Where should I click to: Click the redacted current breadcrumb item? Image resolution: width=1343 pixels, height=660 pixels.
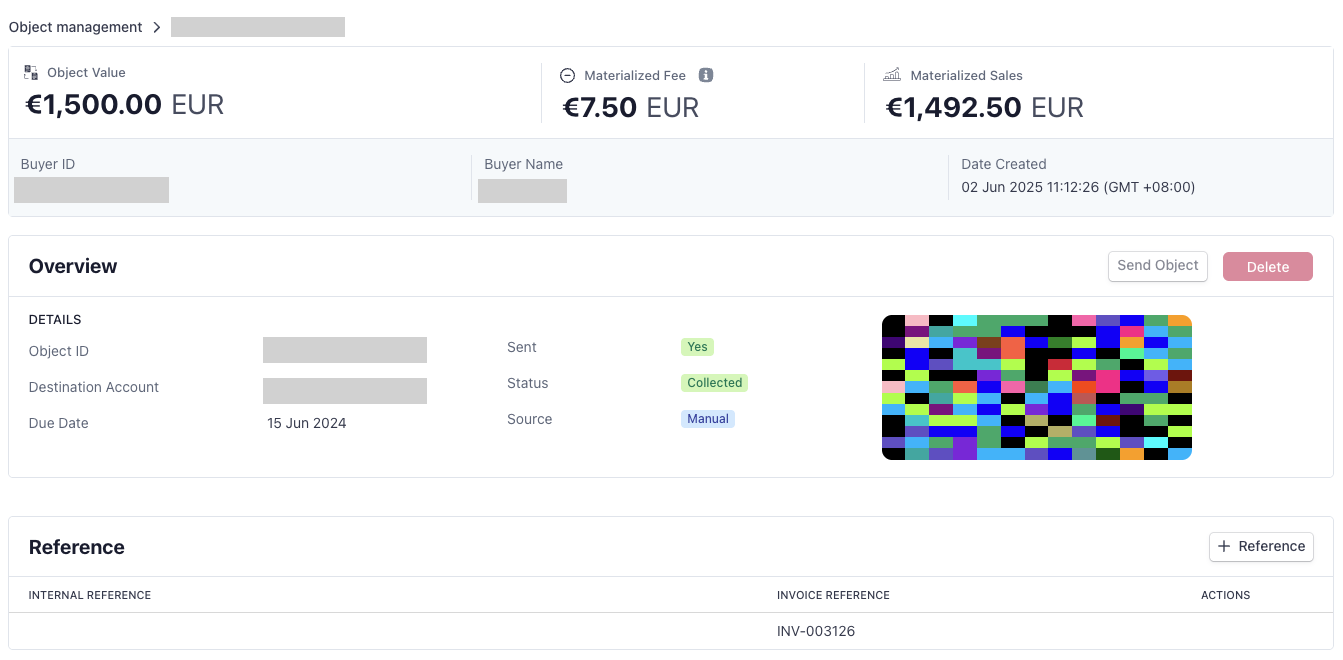(257, 27)
